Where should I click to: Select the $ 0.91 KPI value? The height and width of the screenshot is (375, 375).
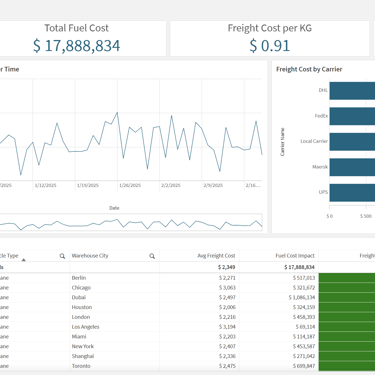coord(270,46)
